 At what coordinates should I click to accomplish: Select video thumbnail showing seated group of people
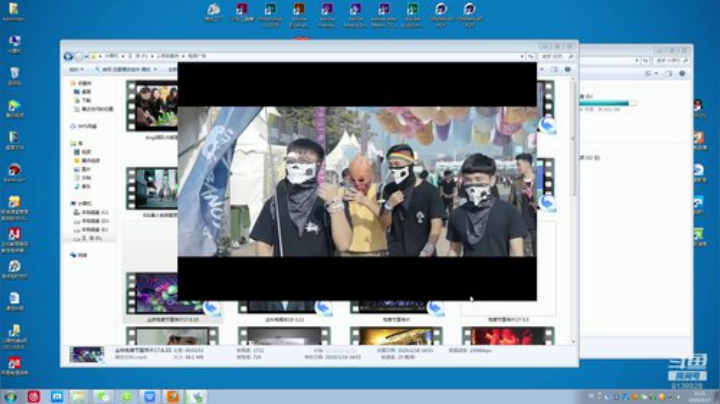(x=152, y=107)
